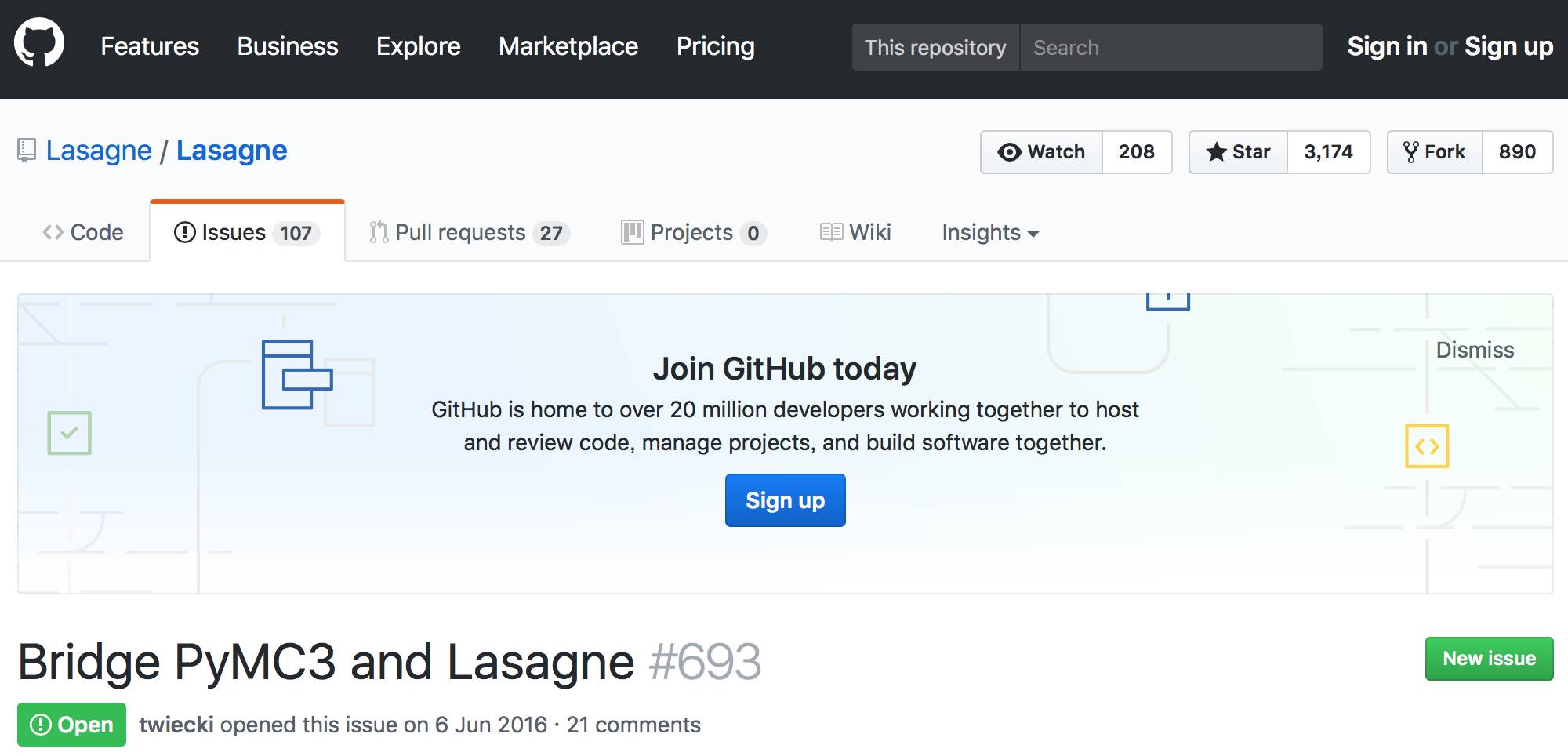
Task: Fork the Lasagne repository
Action: point(1435,152)
